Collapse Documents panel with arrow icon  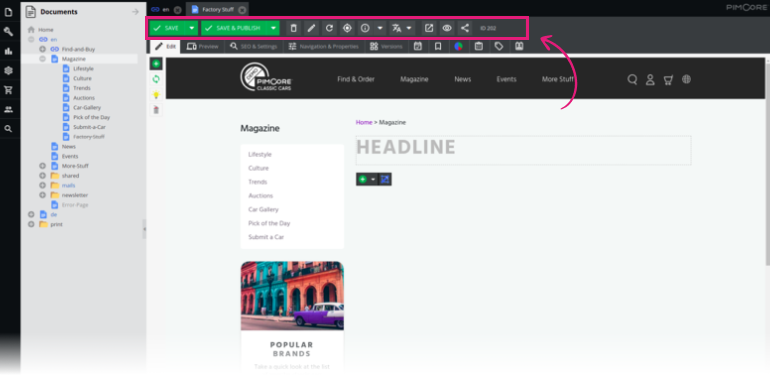[x=136, y=12]
